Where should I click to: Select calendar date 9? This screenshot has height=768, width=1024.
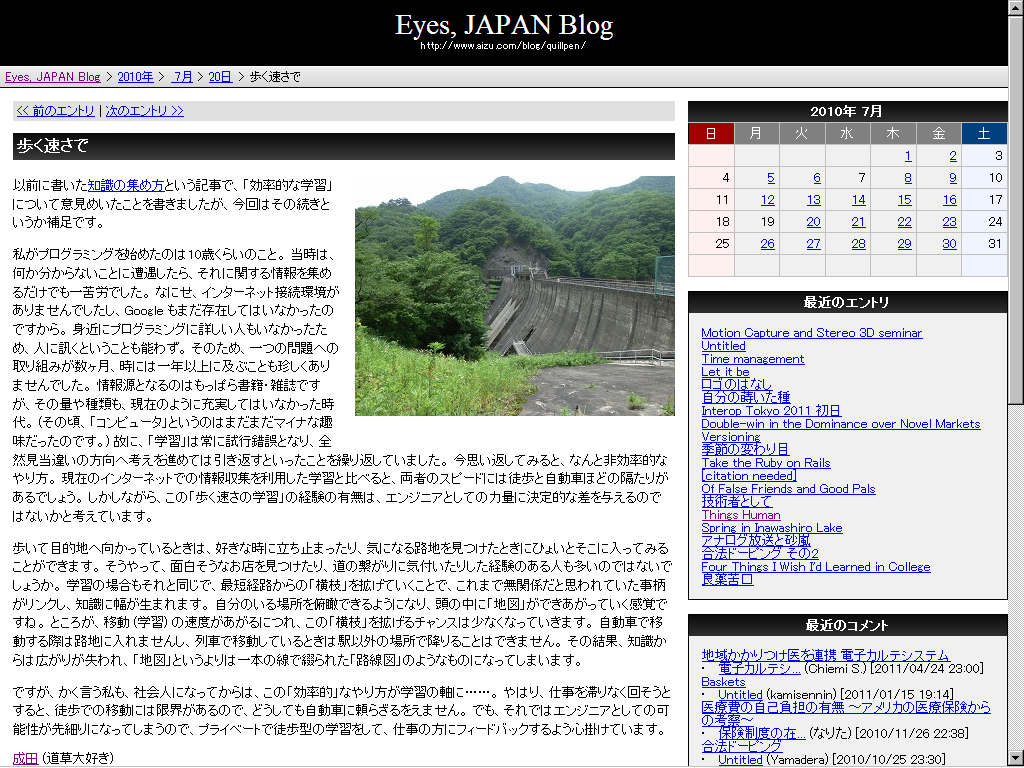[953, 178]
